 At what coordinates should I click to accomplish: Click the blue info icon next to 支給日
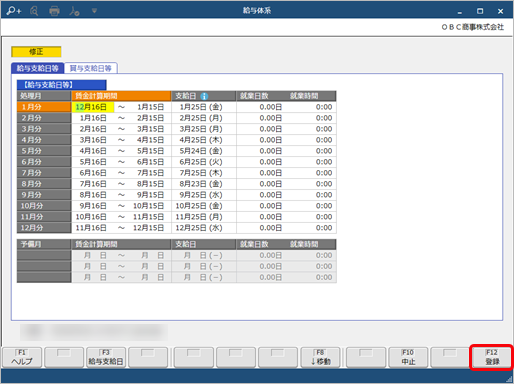(204, 96)
